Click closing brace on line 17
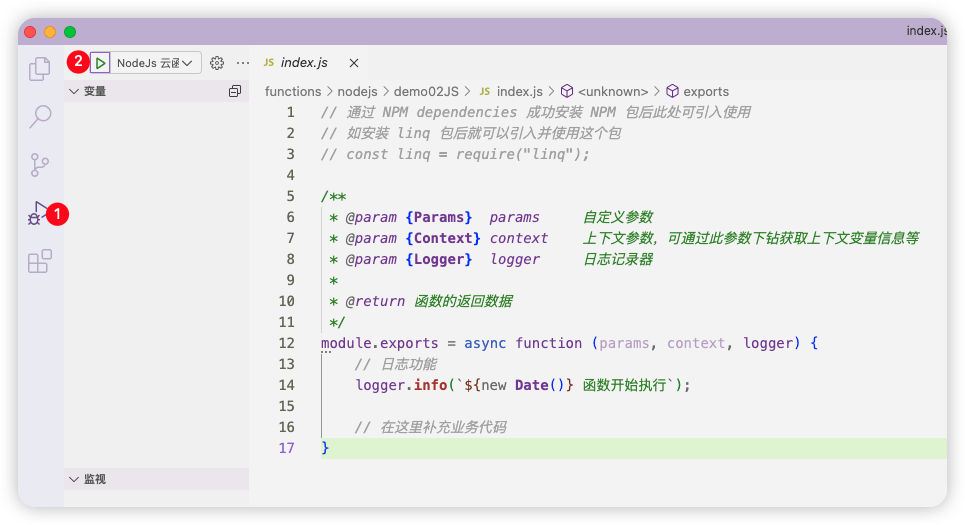965x525 pixels. (x=325, y=448)
